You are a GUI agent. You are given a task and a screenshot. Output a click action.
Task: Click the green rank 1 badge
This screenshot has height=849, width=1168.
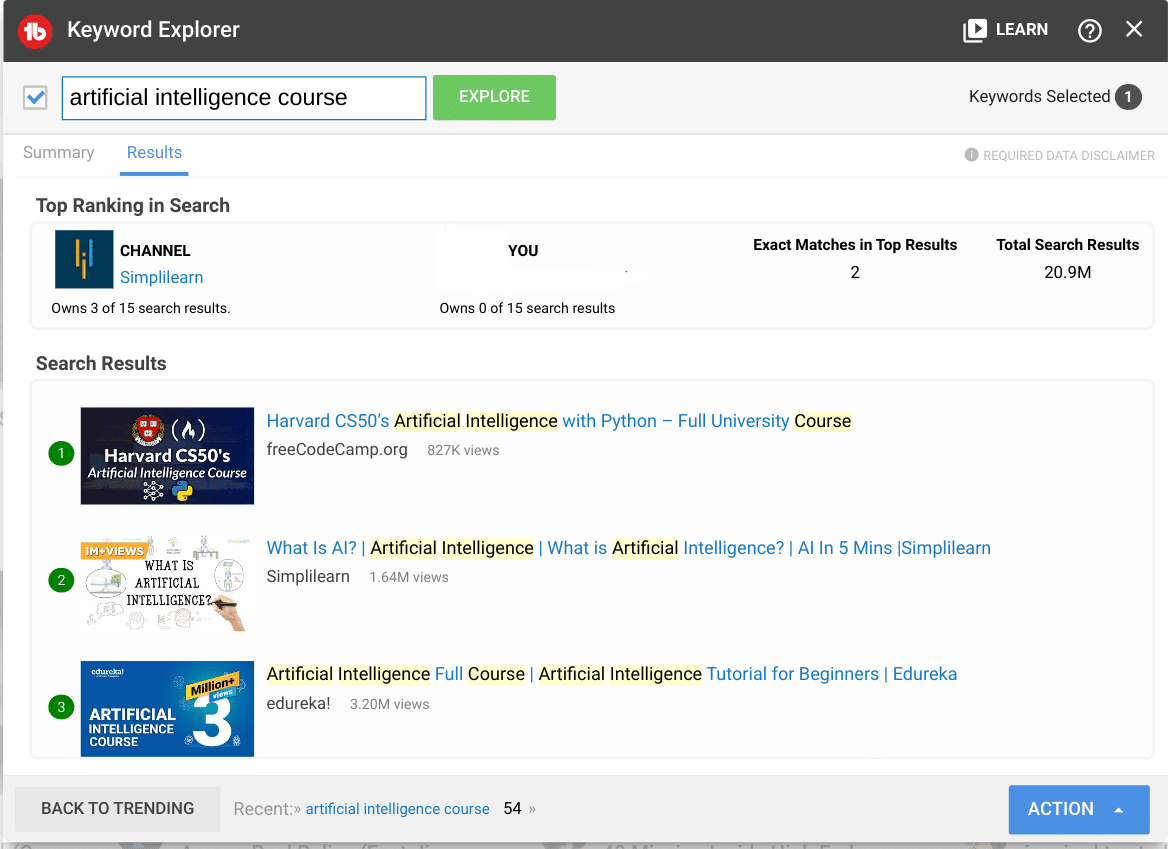(61, 453)
